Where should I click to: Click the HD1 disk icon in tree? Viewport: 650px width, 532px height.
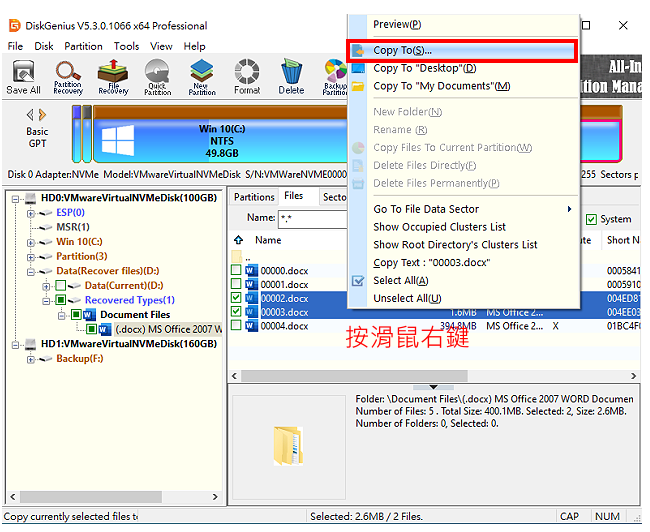point(31,344)
